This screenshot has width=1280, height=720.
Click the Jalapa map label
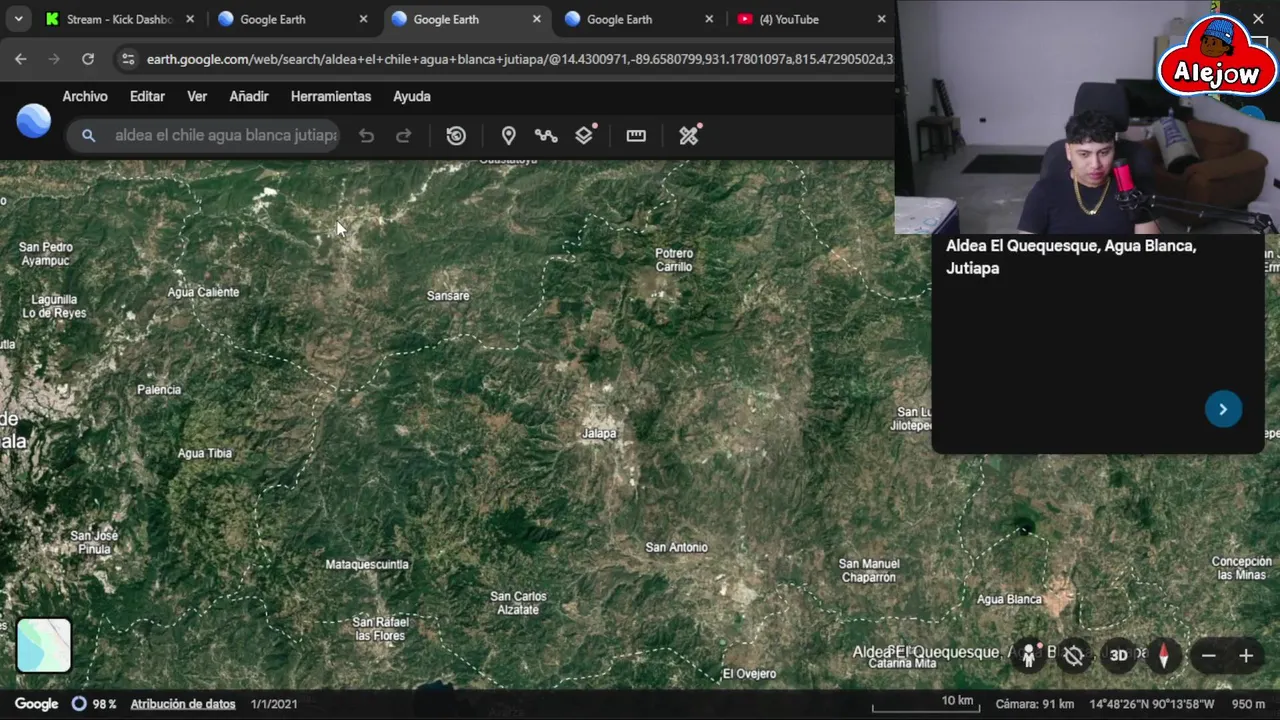(x=599, y=433)
